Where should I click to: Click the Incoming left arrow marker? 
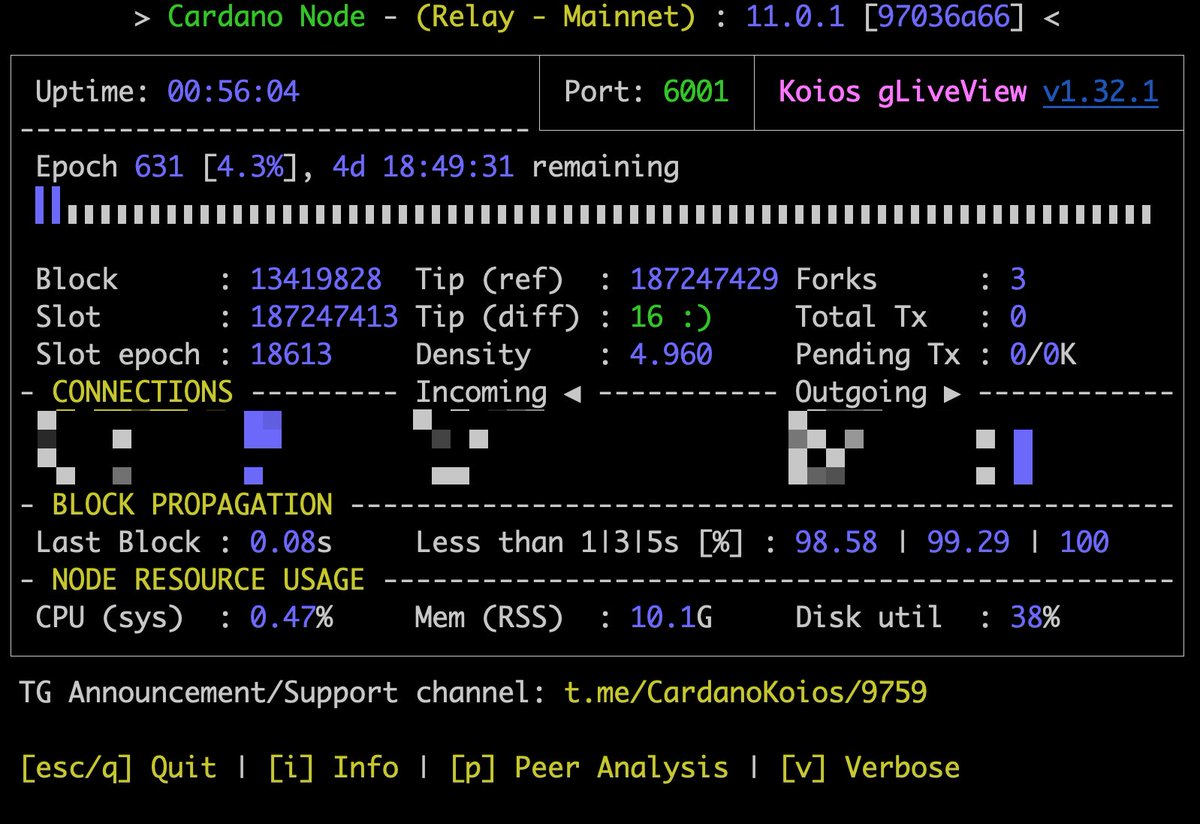point(571,394)
